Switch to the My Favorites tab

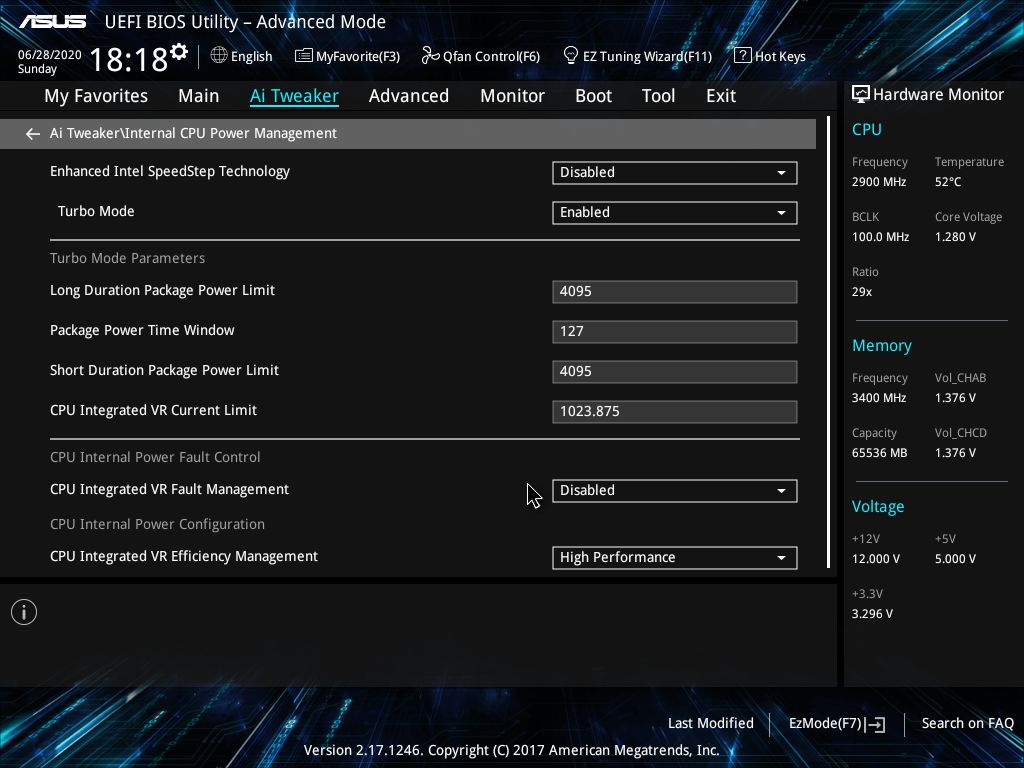coord(96,96)
